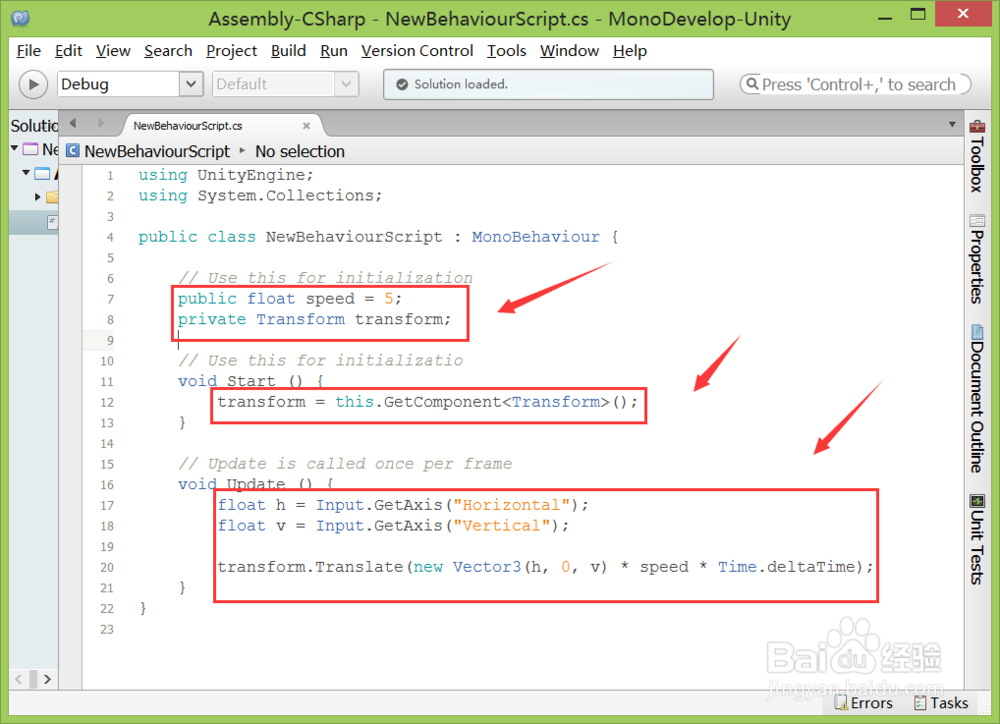Open the Debug configuration dropdown
This screenshot has width=1000, height=724.
(130, 84)
